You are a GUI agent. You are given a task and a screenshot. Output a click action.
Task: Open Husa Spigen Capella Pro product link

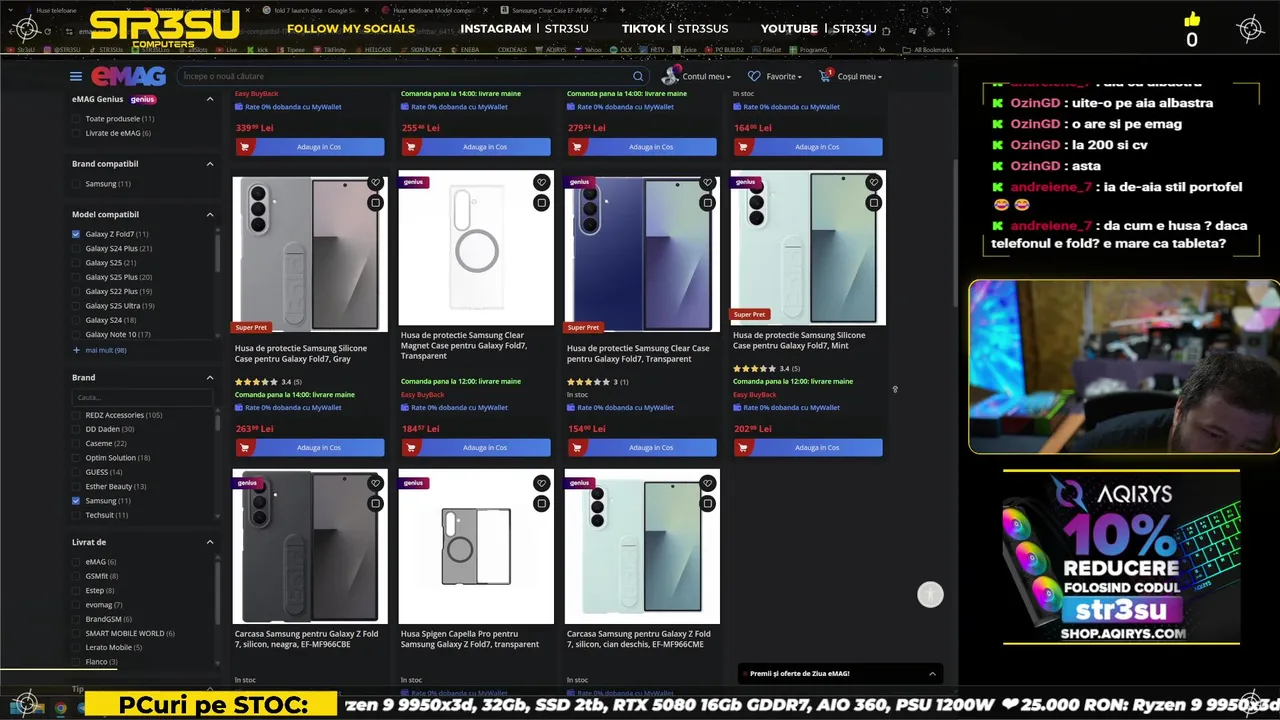pos(470,639)
